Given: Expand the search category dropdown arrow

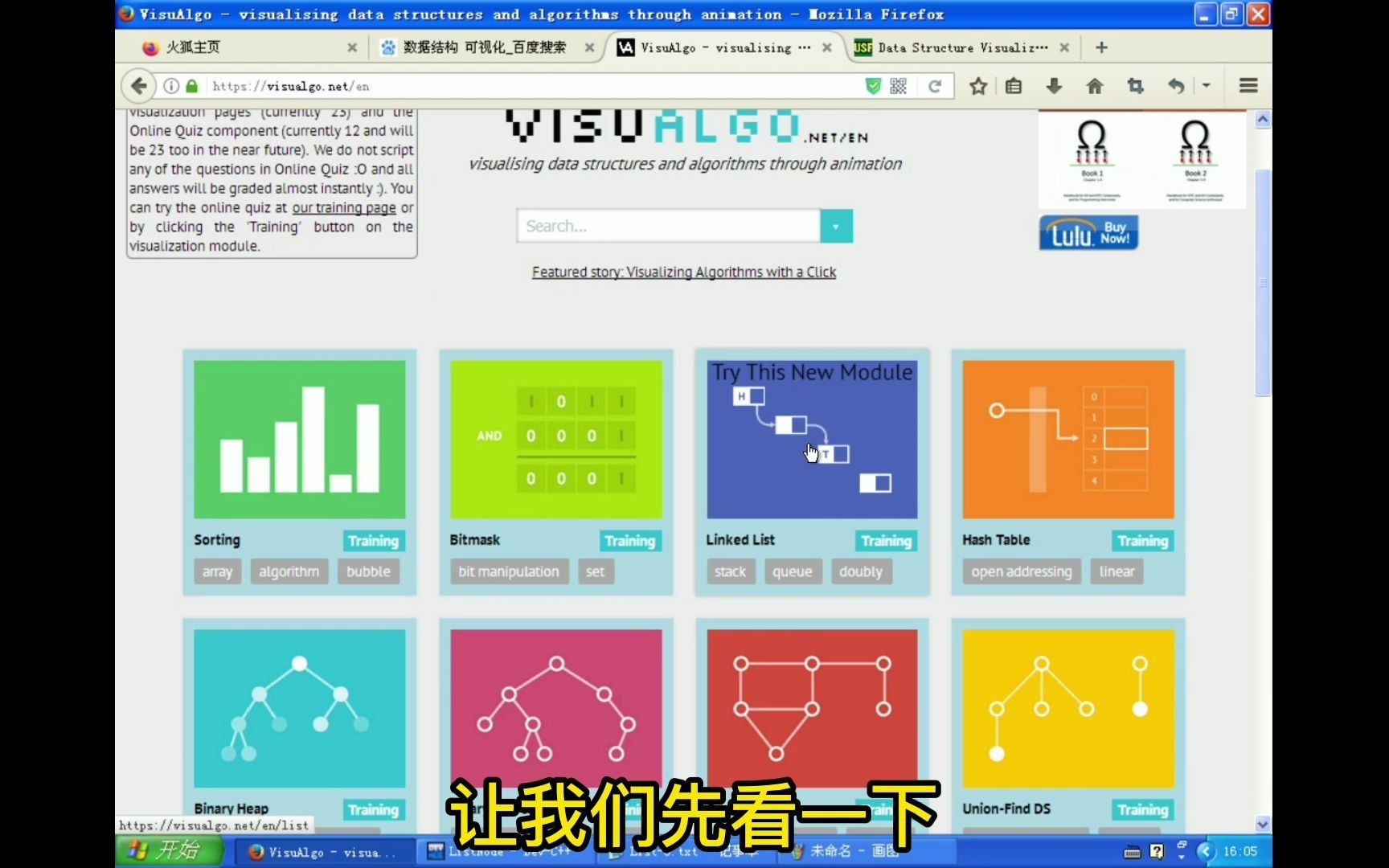Looking at the screenshot, I should point(835,226).
